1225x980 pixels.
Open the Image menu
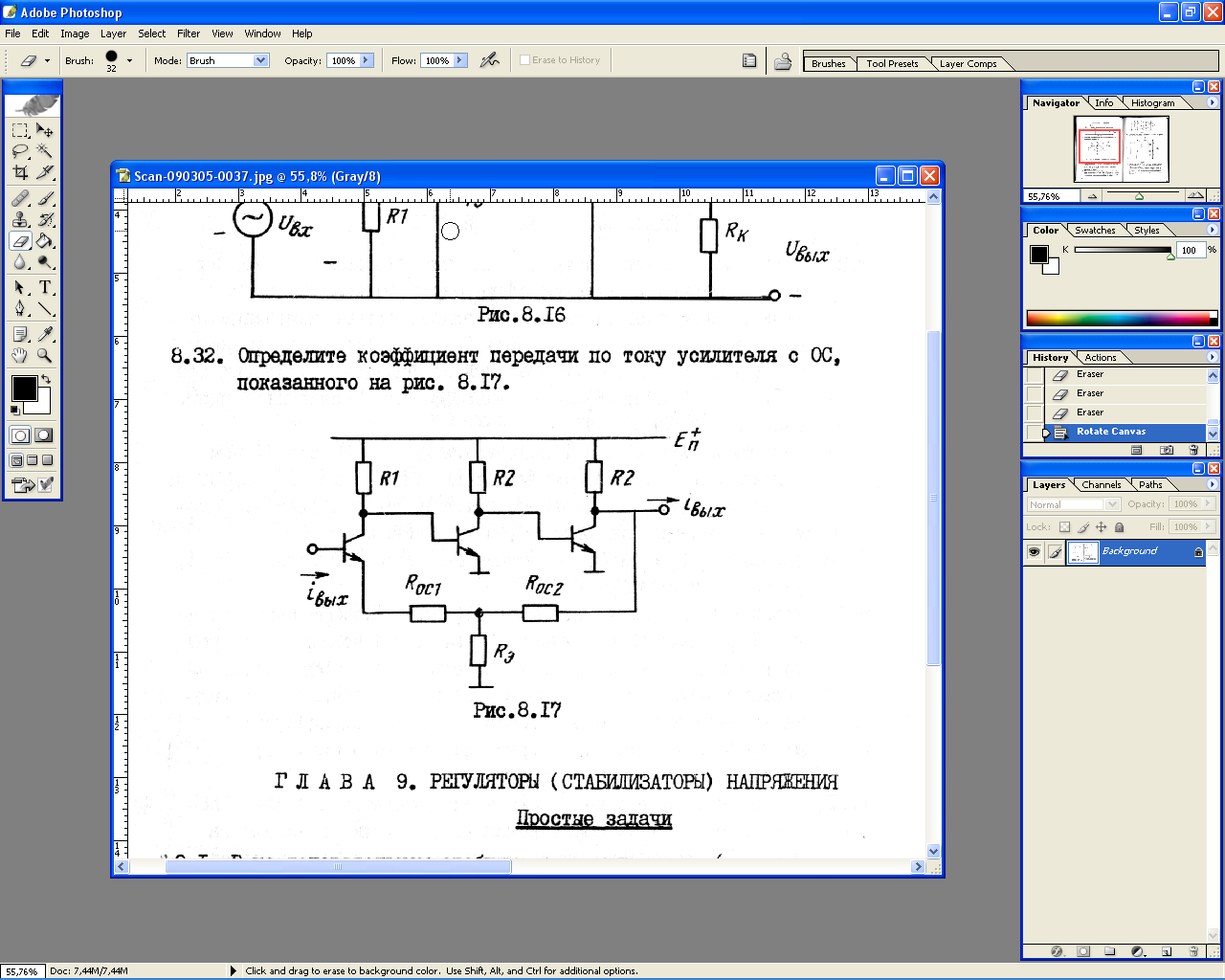pyautogui.click(x=75, y=33)
